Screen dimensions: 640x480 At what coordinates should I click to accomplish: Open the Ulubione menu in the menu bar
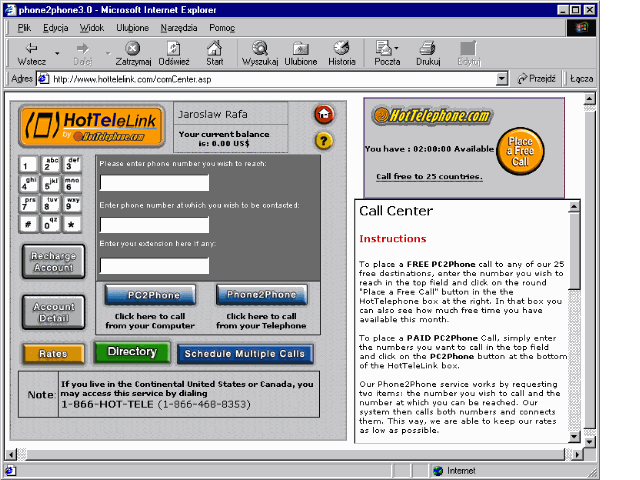tap(132, 28)
